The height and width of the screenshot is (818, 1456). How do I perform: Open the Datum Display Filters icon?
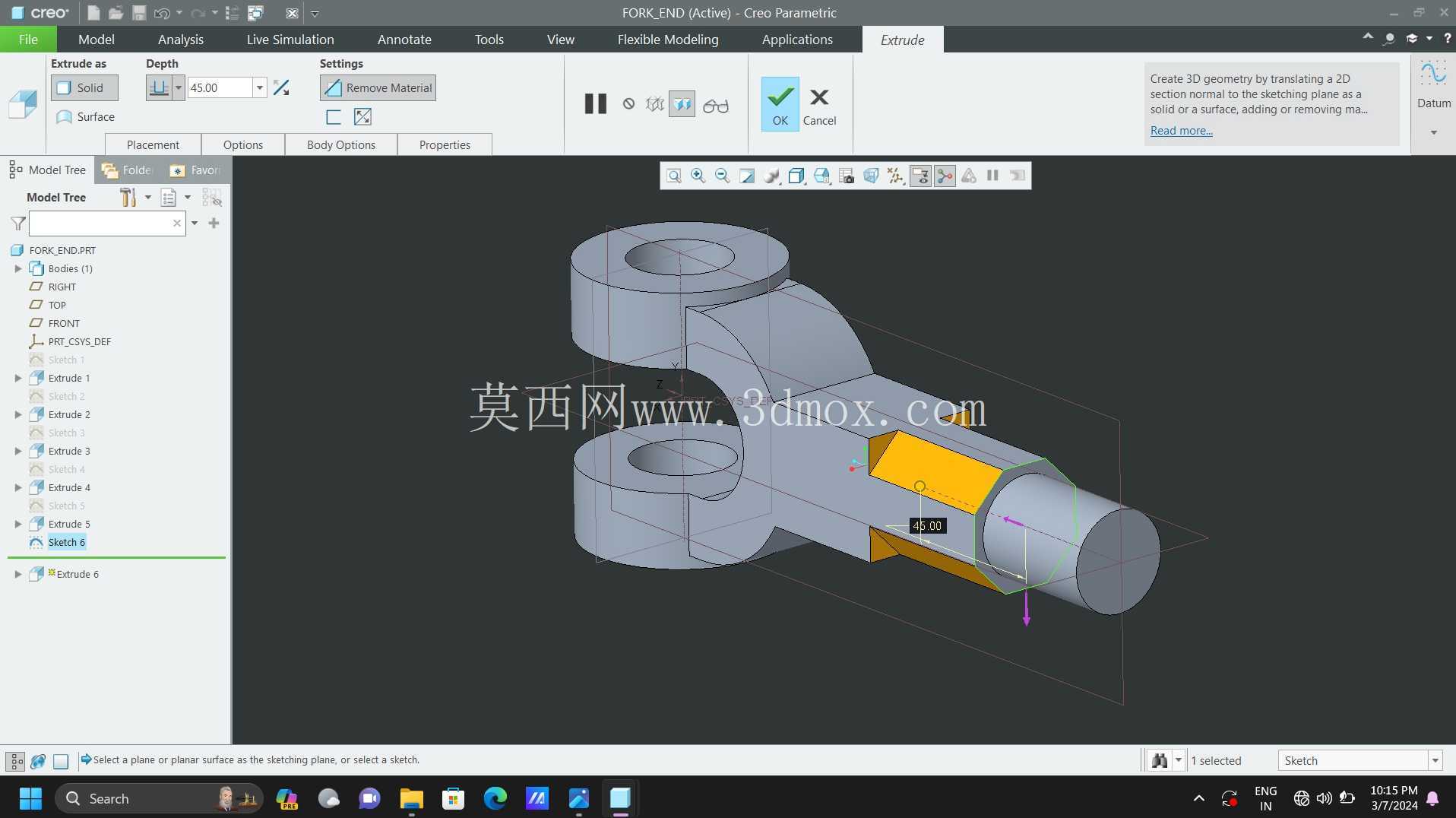[896, 176]
